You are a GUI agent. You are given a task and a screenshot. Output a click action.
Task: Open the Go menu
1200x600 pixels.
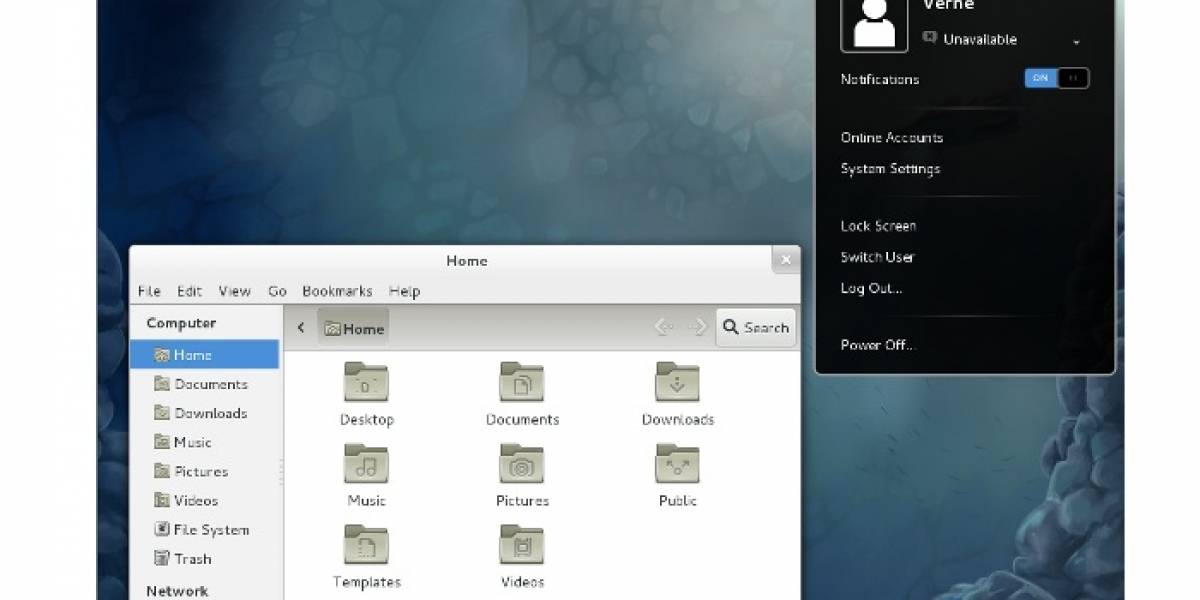click(x=277, y=291)
